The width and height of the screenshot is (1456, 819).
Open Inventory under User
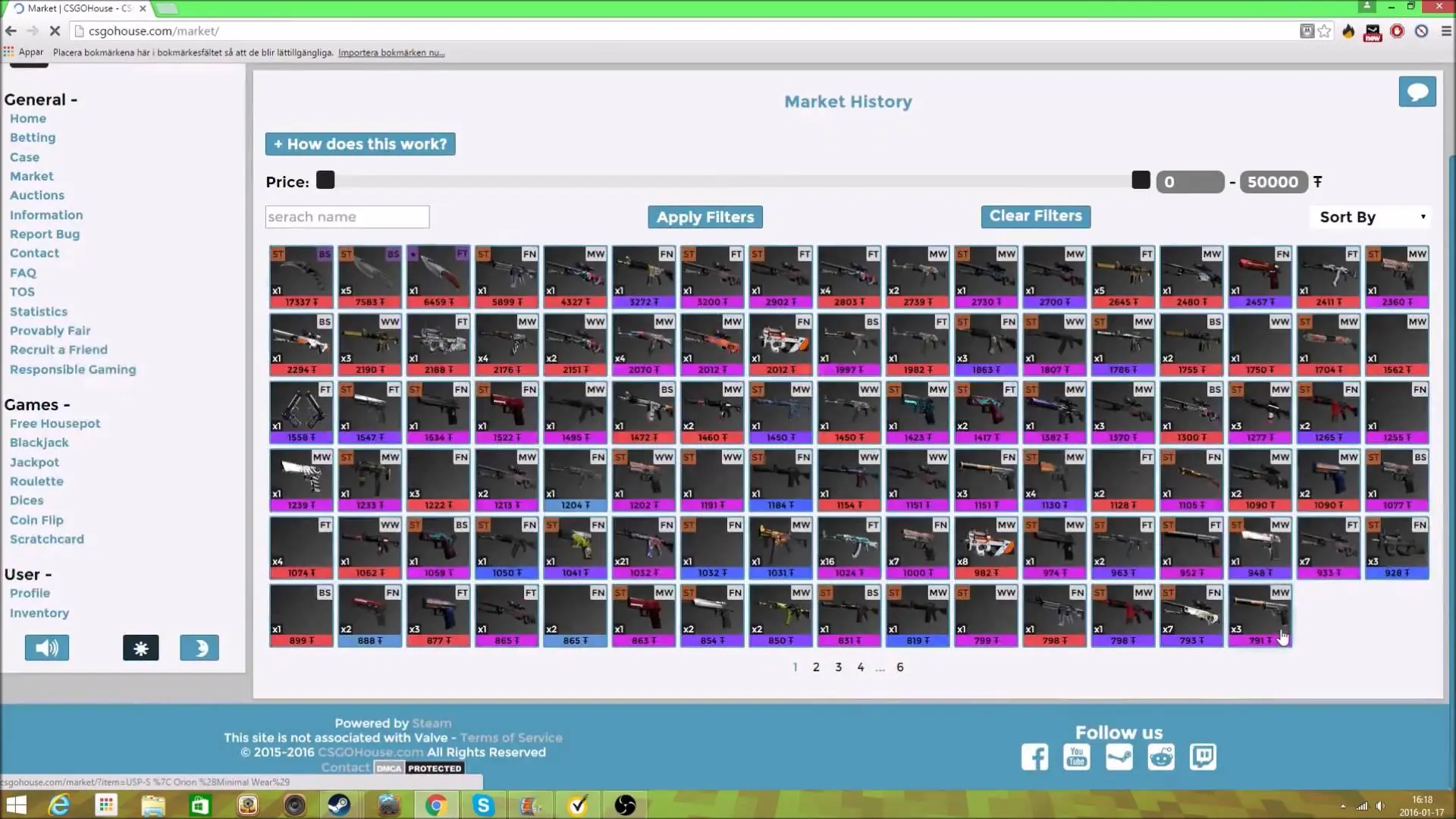[39, 613]
